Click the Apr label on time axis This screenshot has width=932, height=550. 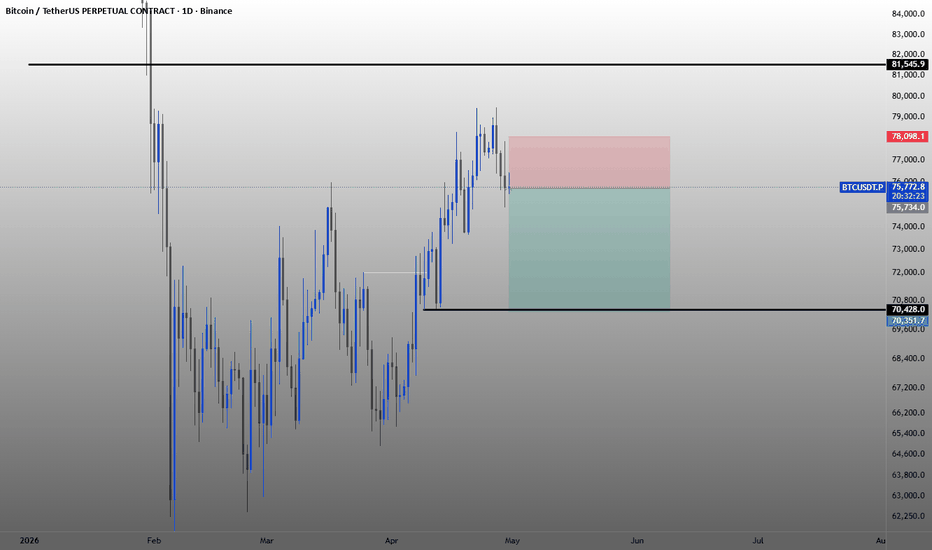392,540
